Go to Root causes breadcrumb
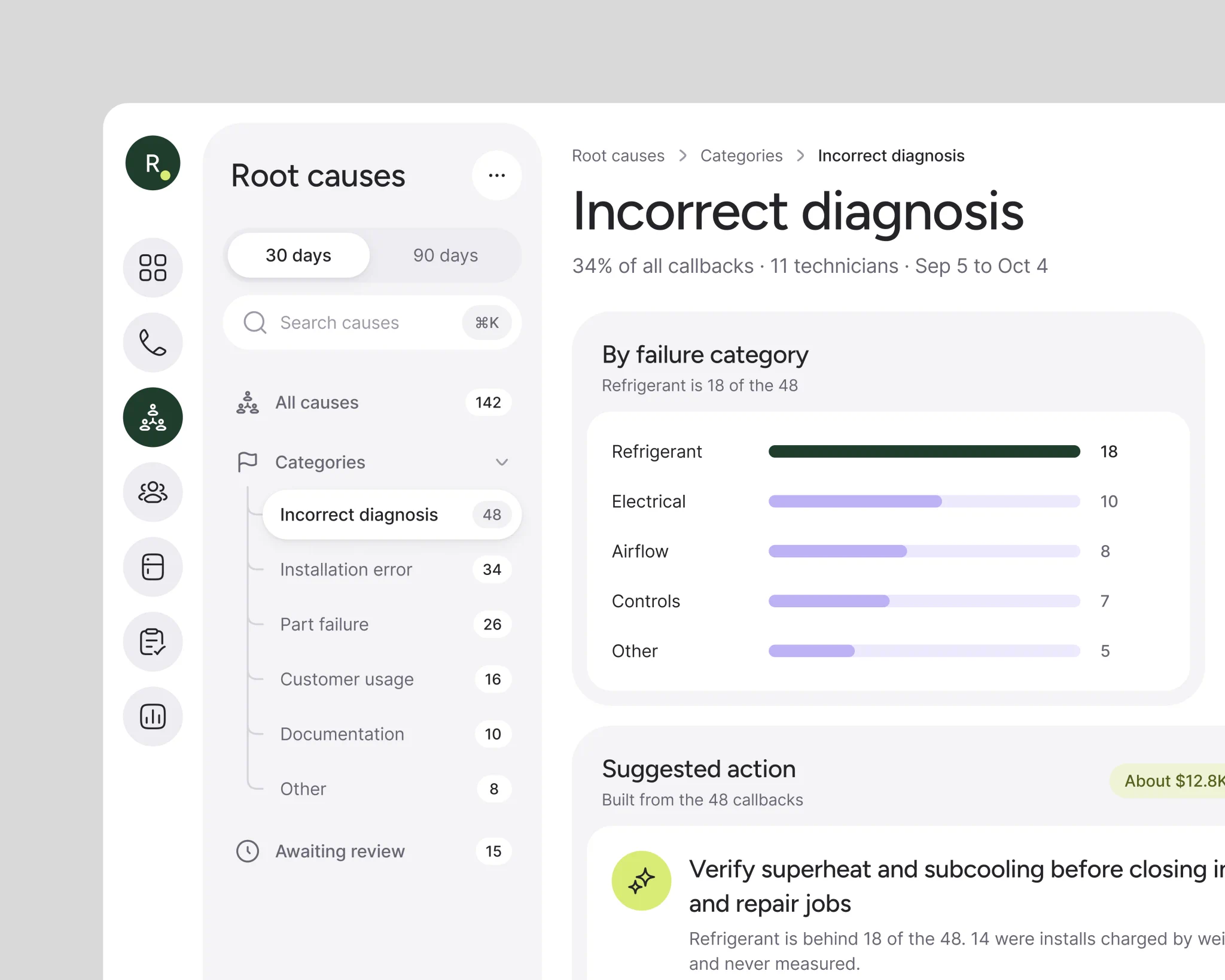 618,156
